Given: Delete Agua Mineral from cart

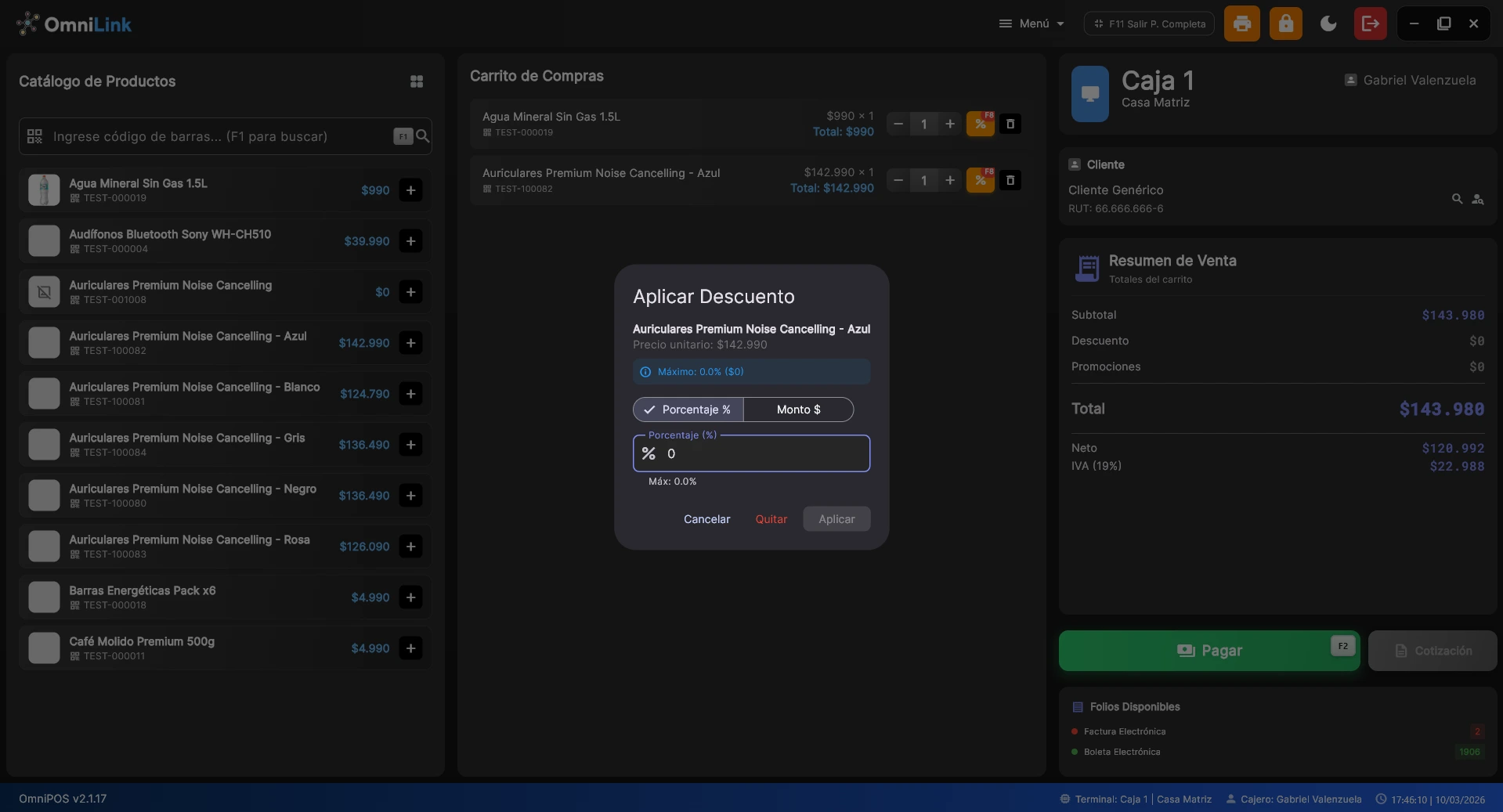Looking at the screenshot, I should pos(1010,124).
